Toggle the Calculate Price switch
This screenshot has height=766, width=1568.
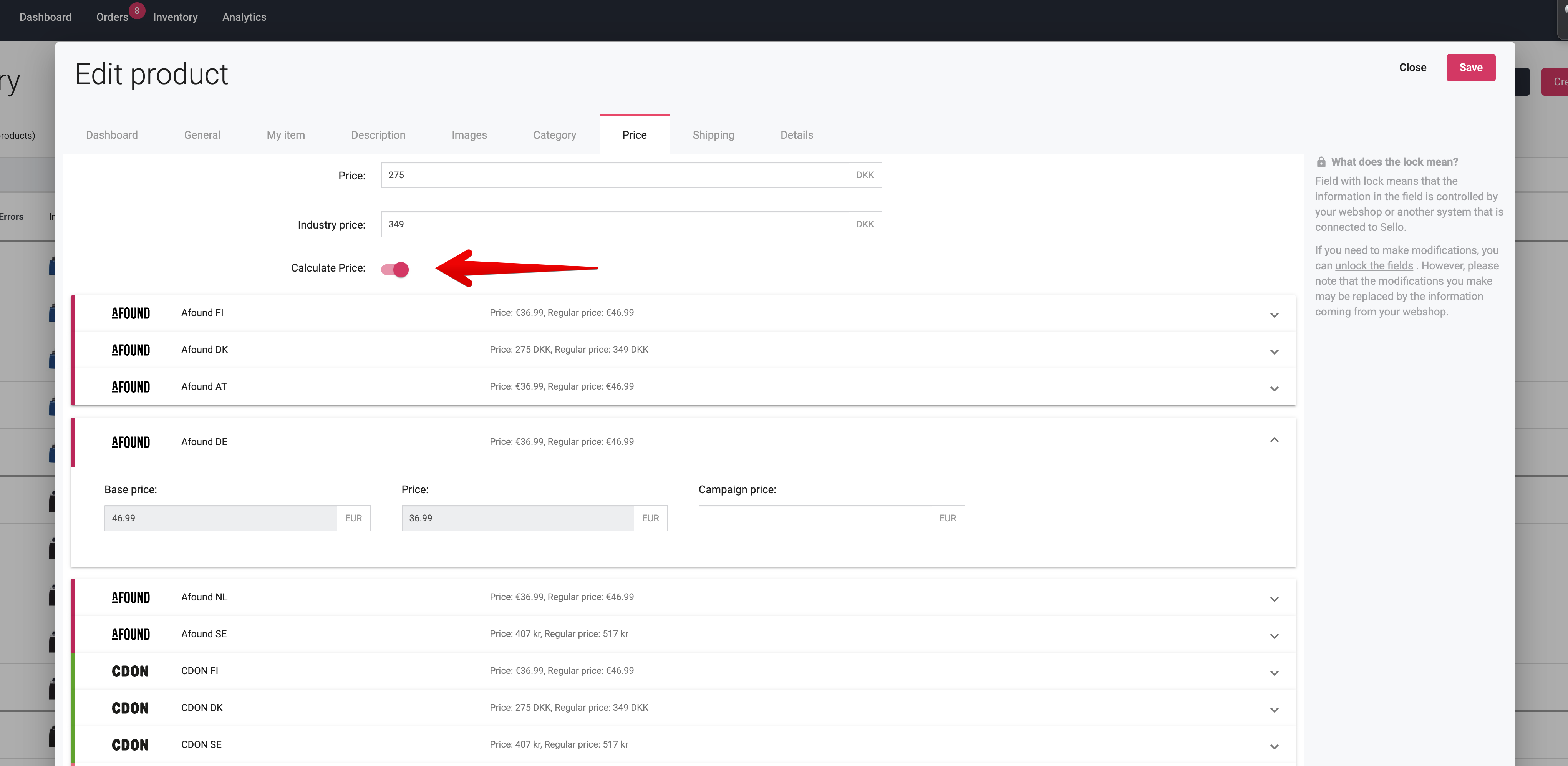click(395, 269)
